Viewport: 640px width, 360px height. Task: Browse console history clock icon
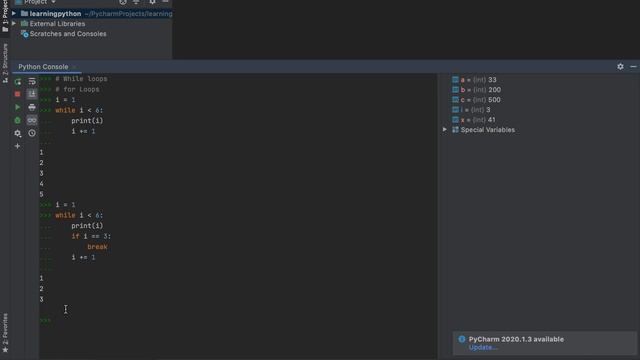tap(32, 133)
